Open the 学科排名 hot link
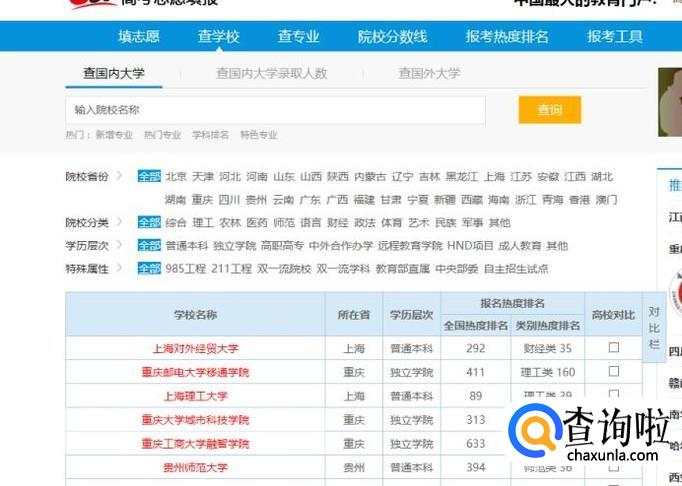 coord(211,135)
